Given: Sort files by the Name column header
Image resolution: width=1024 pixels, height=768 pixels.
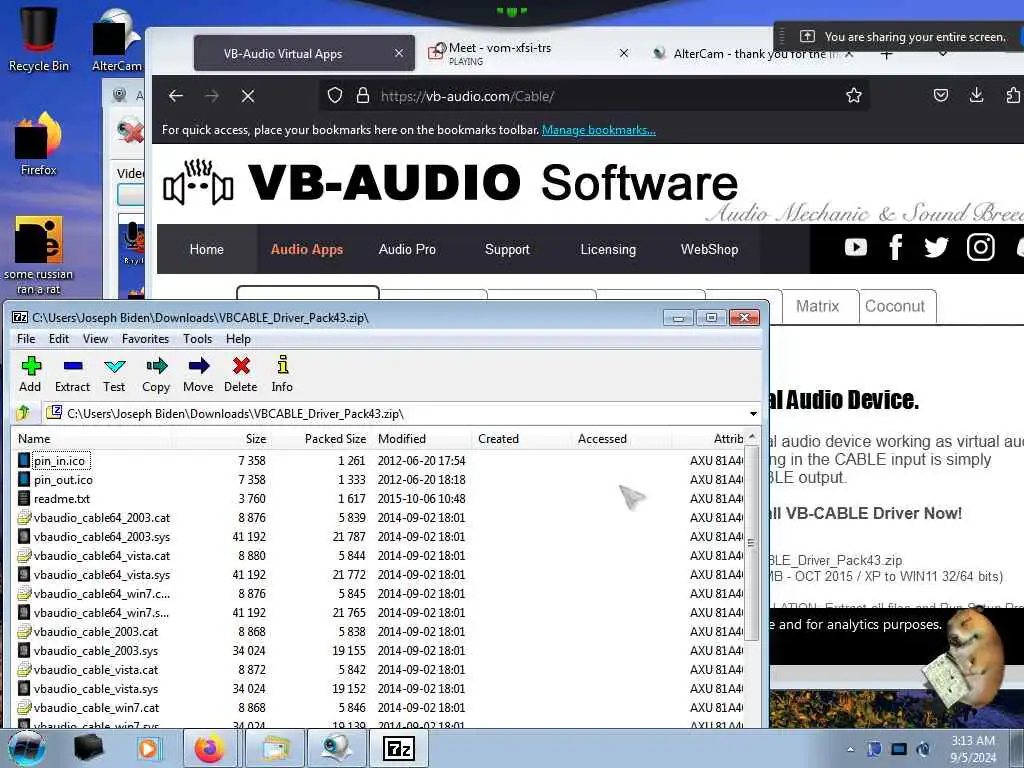Looking at the screenshot, I should coord(91,439).
